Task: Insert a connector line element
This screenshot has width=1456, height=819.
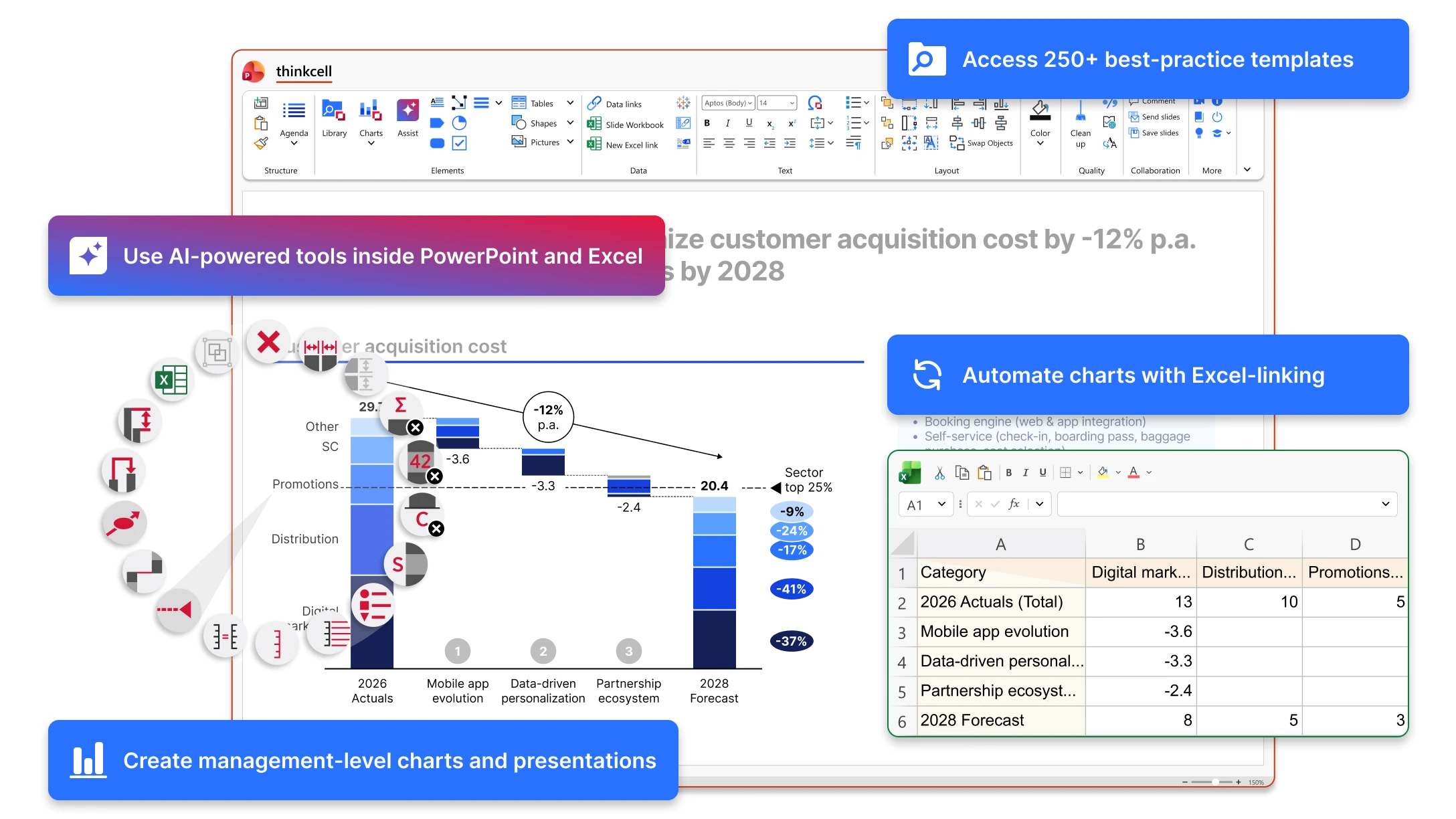Action: click(459, 102)
